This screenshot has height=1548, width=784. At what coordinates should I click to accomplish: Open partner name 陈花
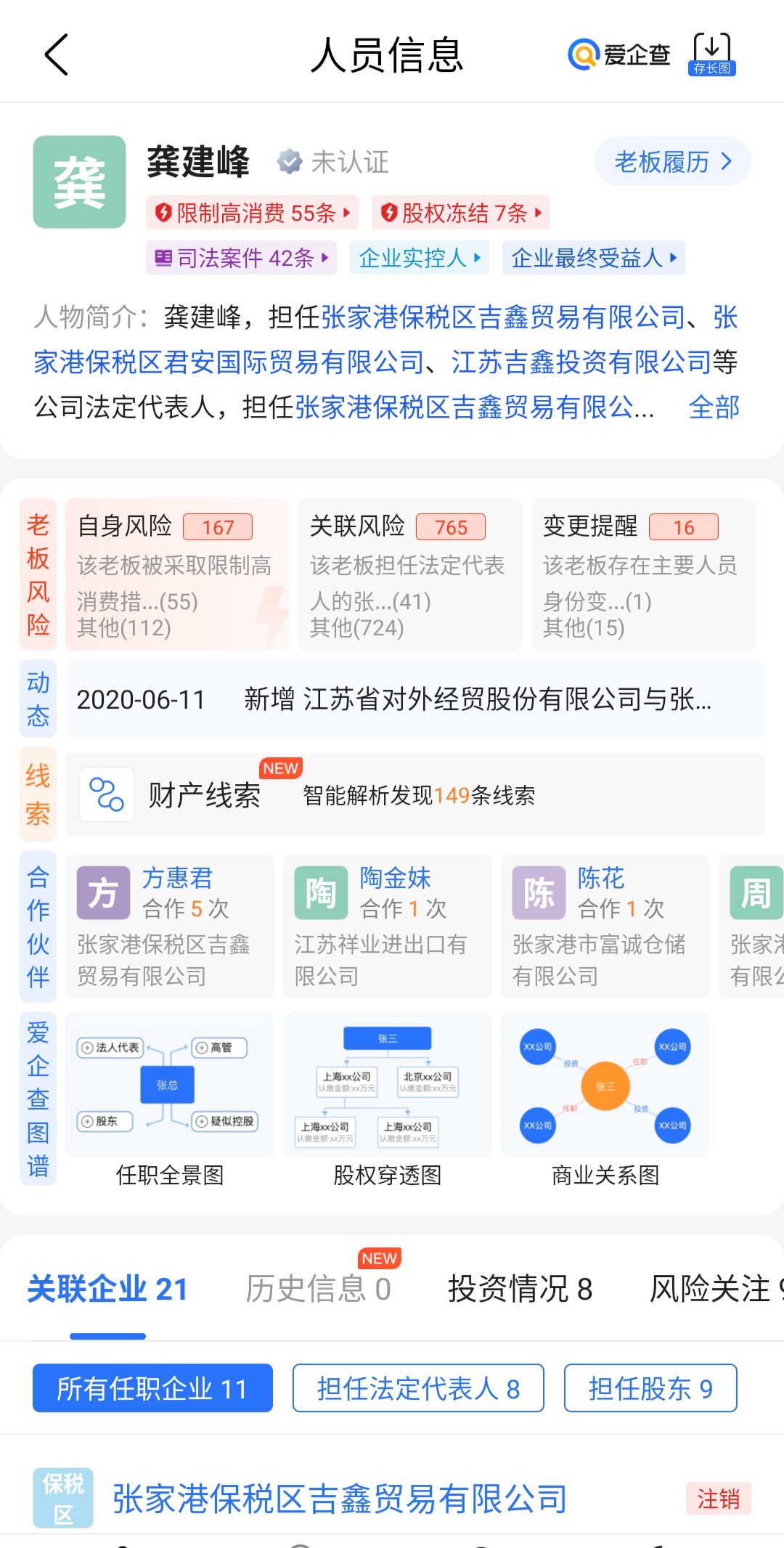click(601, 879)
